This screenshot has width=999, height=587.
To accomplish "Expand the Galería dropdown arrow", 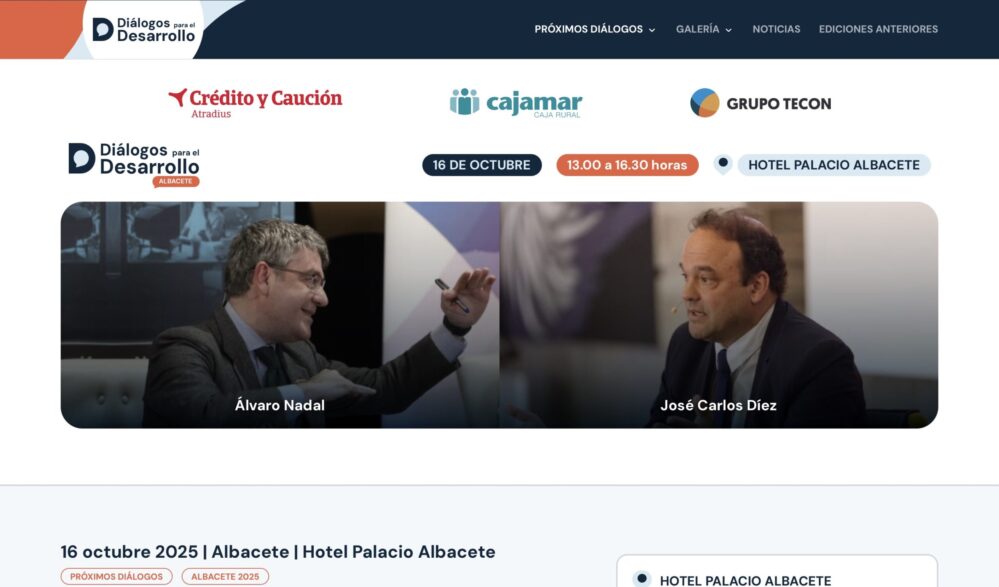I will pos(728,30).
